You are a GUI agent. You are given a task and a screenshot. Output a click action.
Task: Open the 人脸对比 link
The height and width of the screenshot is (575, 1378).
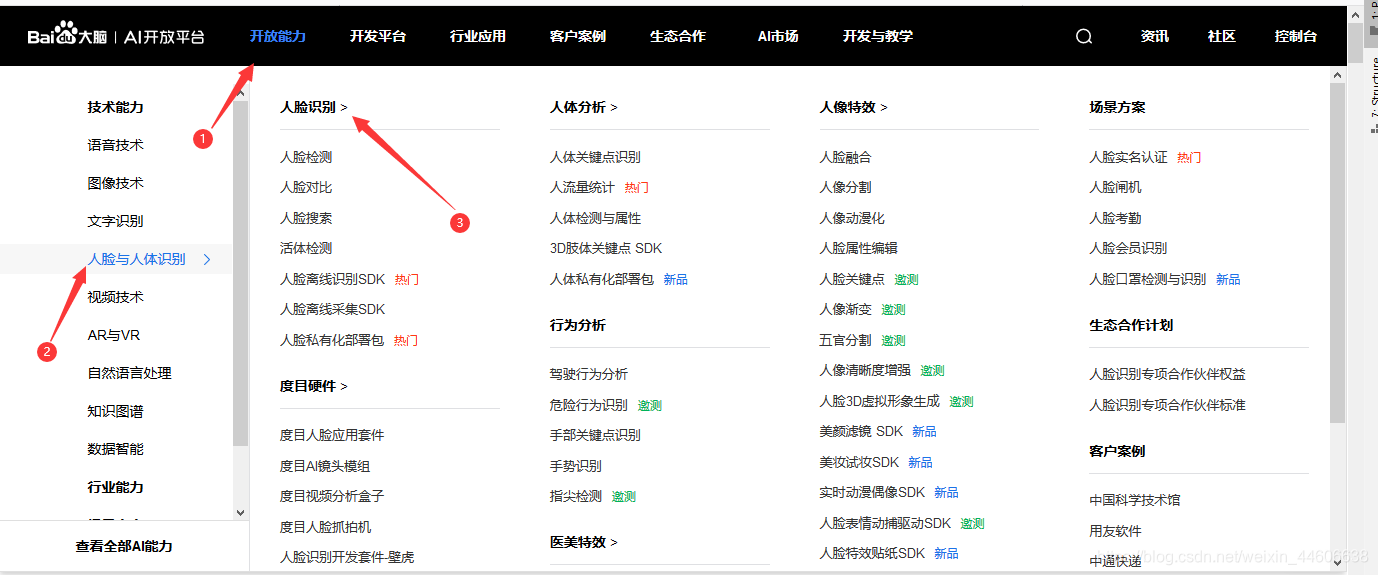[x=306, y=187]
